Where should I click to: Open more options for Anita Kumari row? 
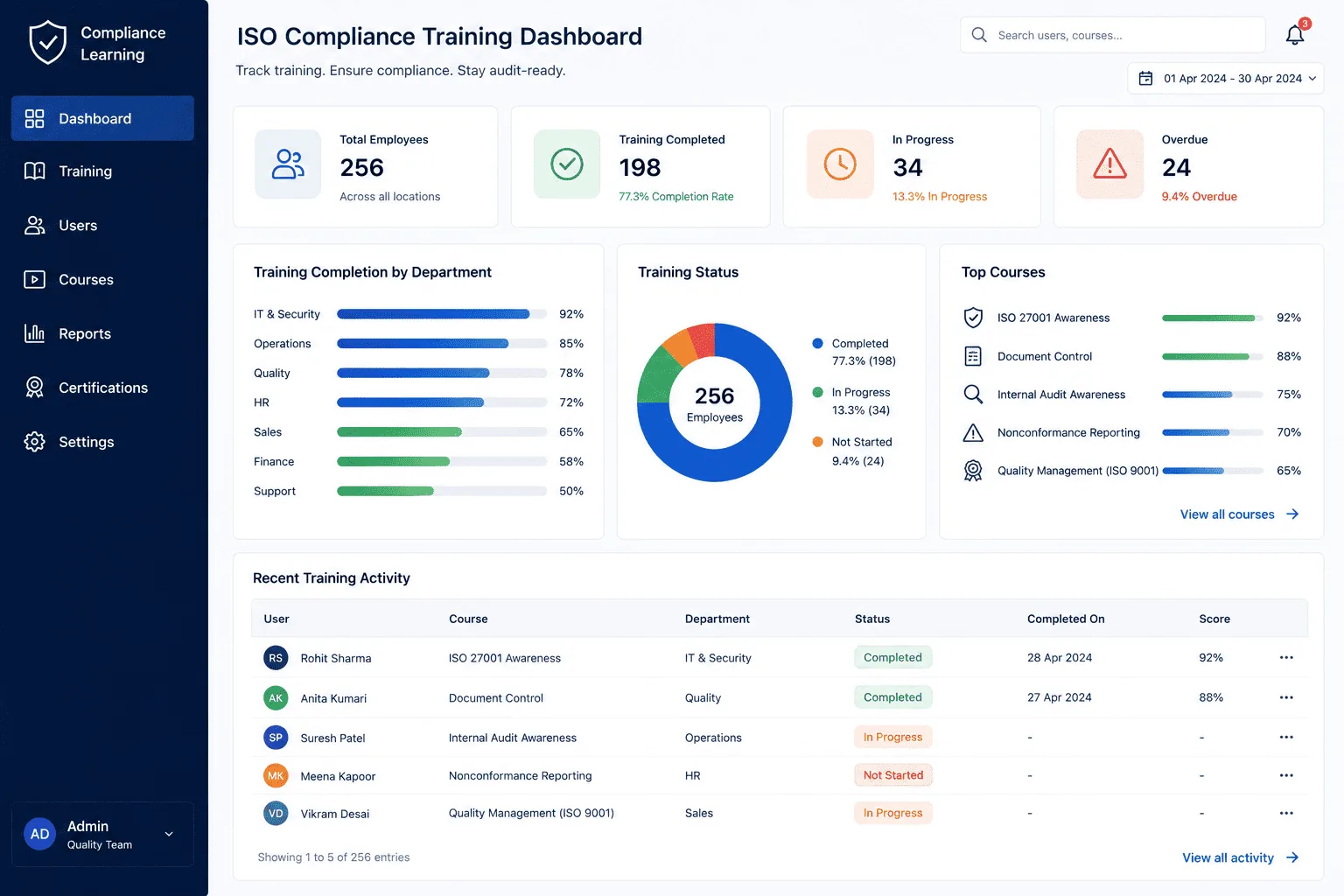(x=1286, y=697)
